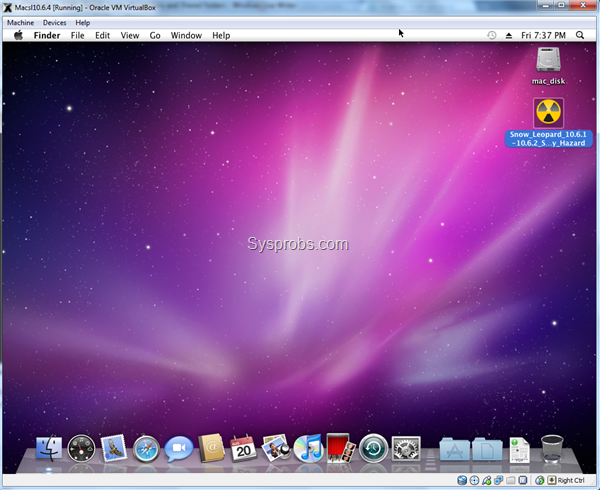600x490 pixels.
Task: Click the eject menu bar icon
Action: pos(509,36)
